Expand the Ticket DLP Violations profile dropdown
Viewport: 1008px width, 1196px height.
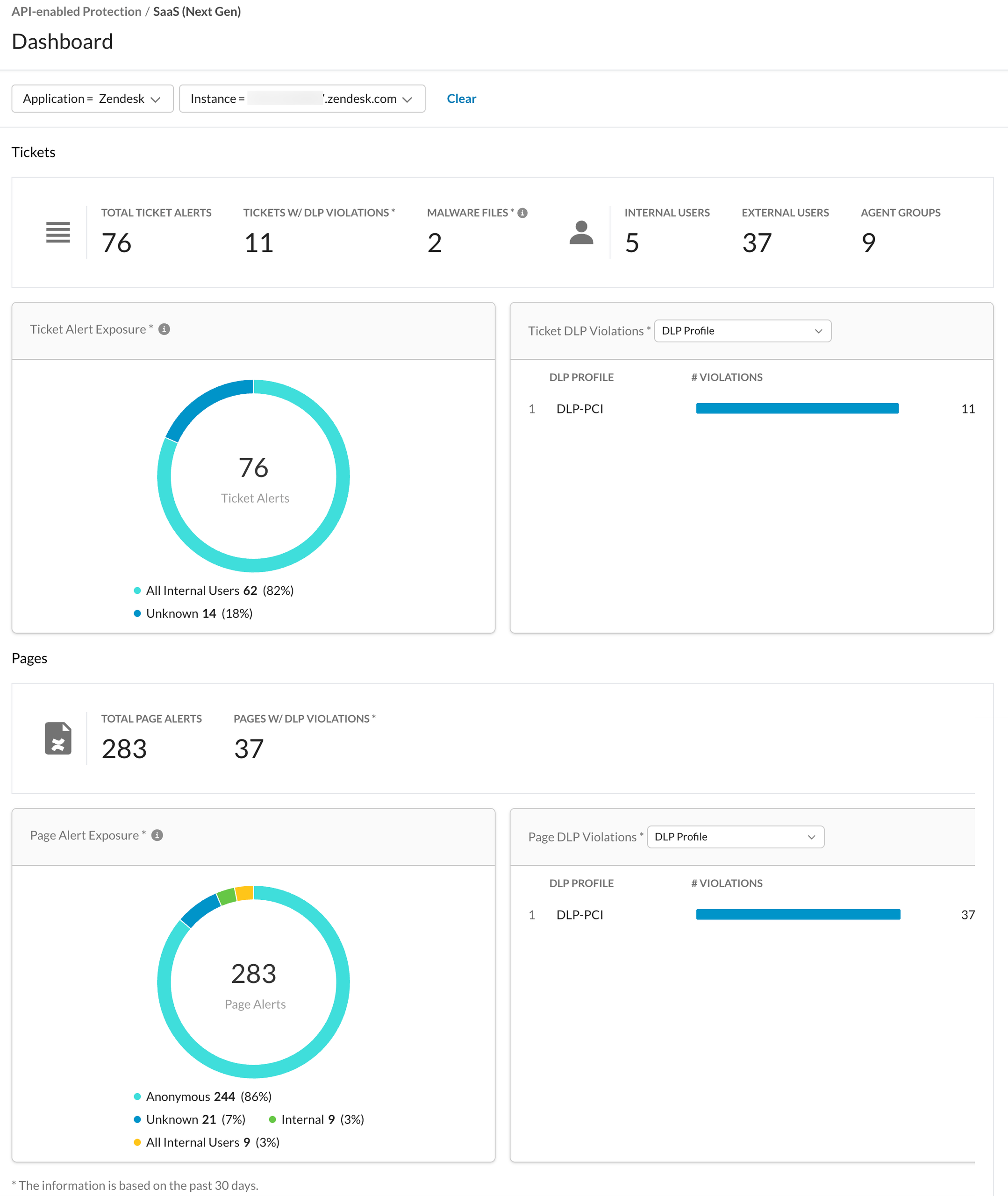click(x=742, y=331)
